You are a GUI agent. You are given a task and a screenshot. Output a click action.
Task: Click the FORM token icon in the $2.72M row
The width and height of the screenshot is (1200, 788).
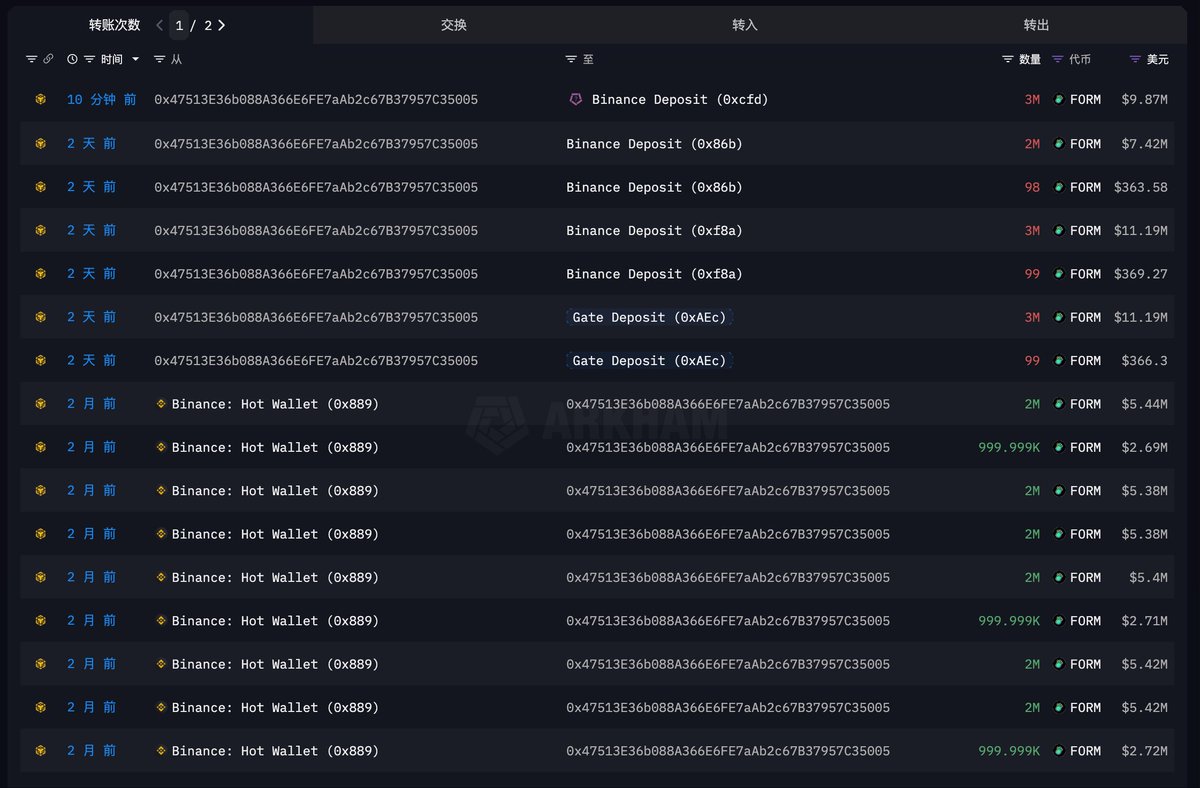coord(1059,751)
